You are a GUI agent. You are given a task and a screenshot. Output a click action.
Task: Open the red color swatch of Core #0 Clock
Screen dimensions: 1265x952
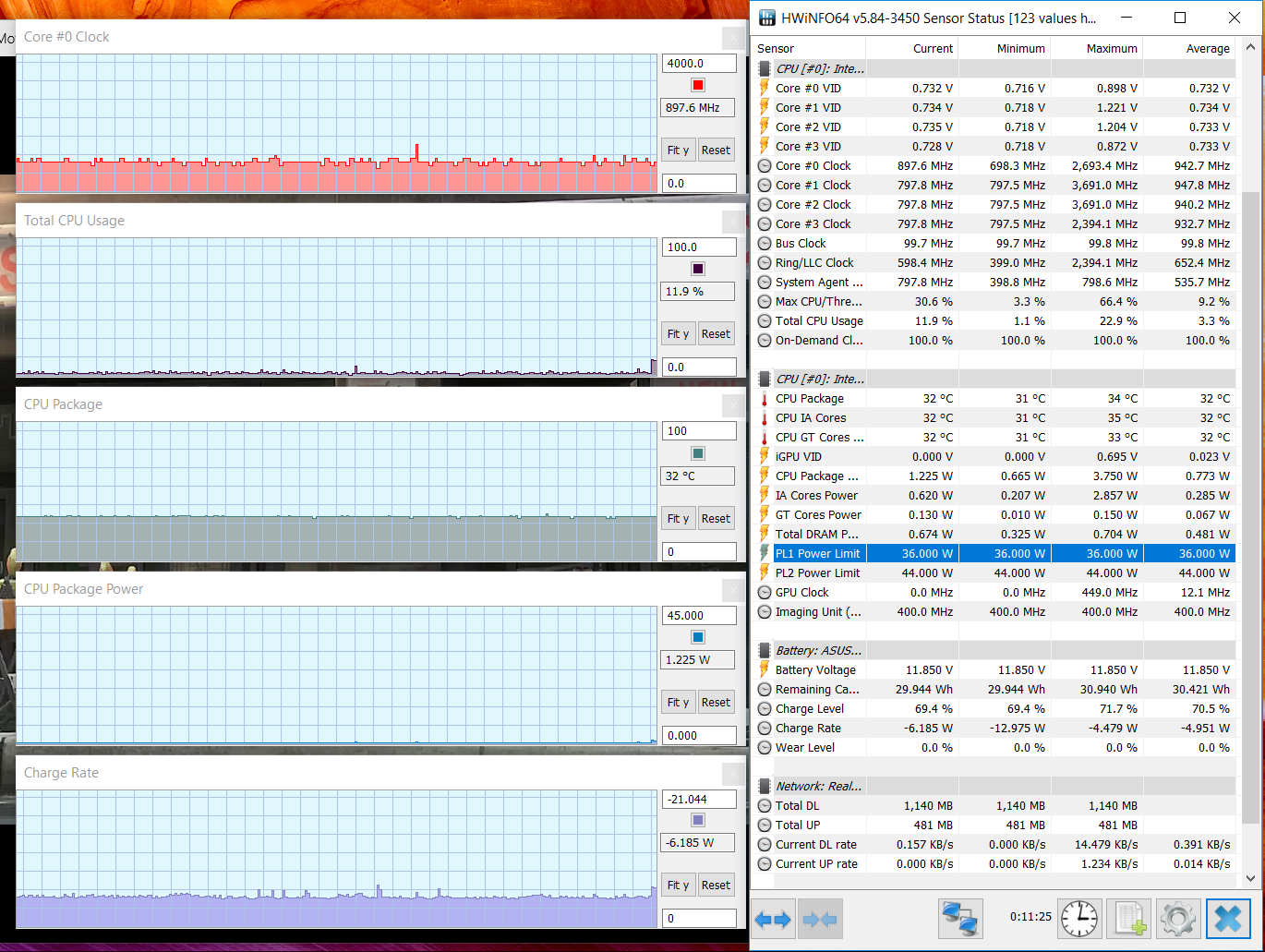coord(698,85)
